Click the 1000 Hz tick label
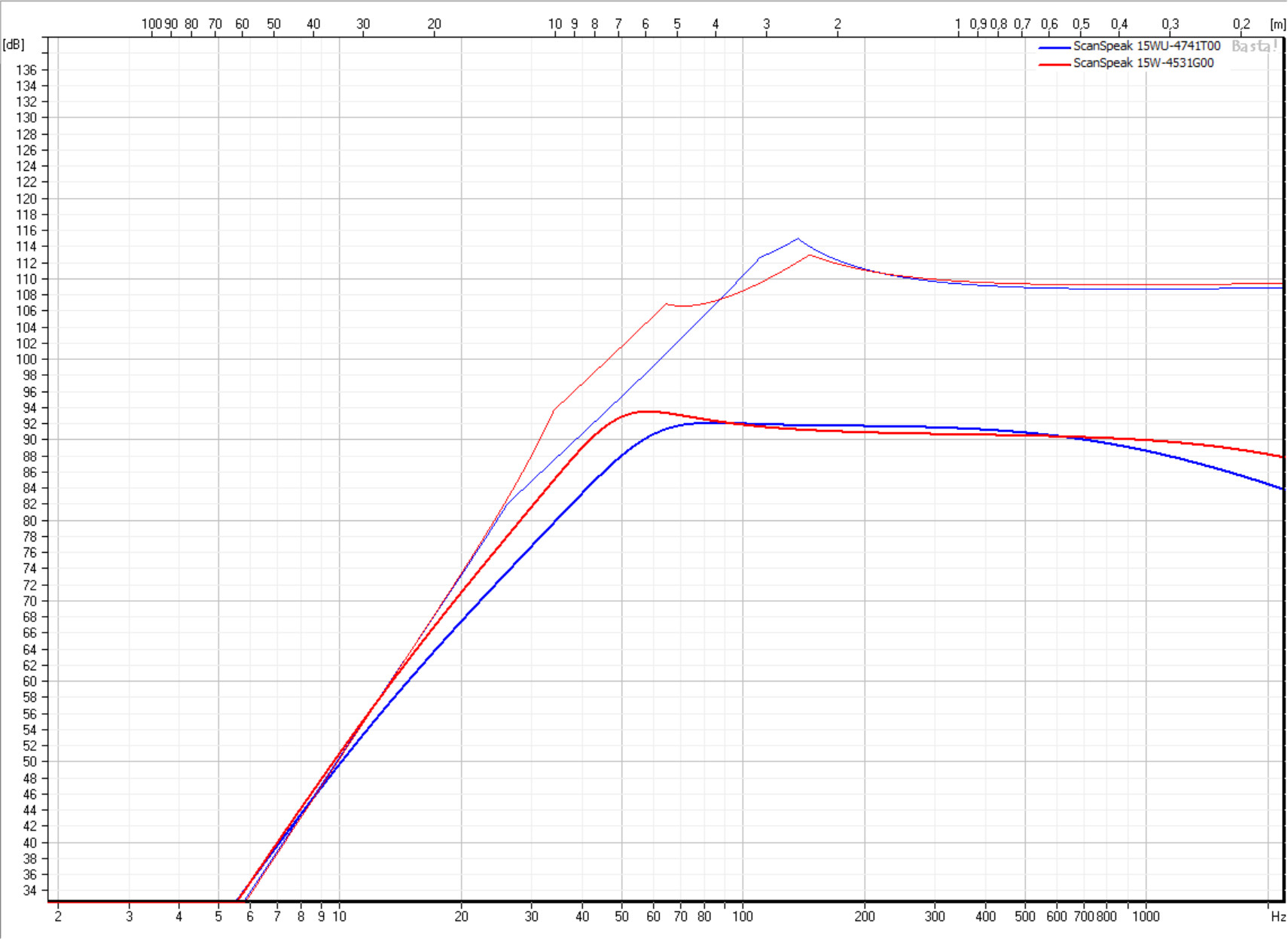This screenshot has height=939, width=1288. coord(1146,916)
